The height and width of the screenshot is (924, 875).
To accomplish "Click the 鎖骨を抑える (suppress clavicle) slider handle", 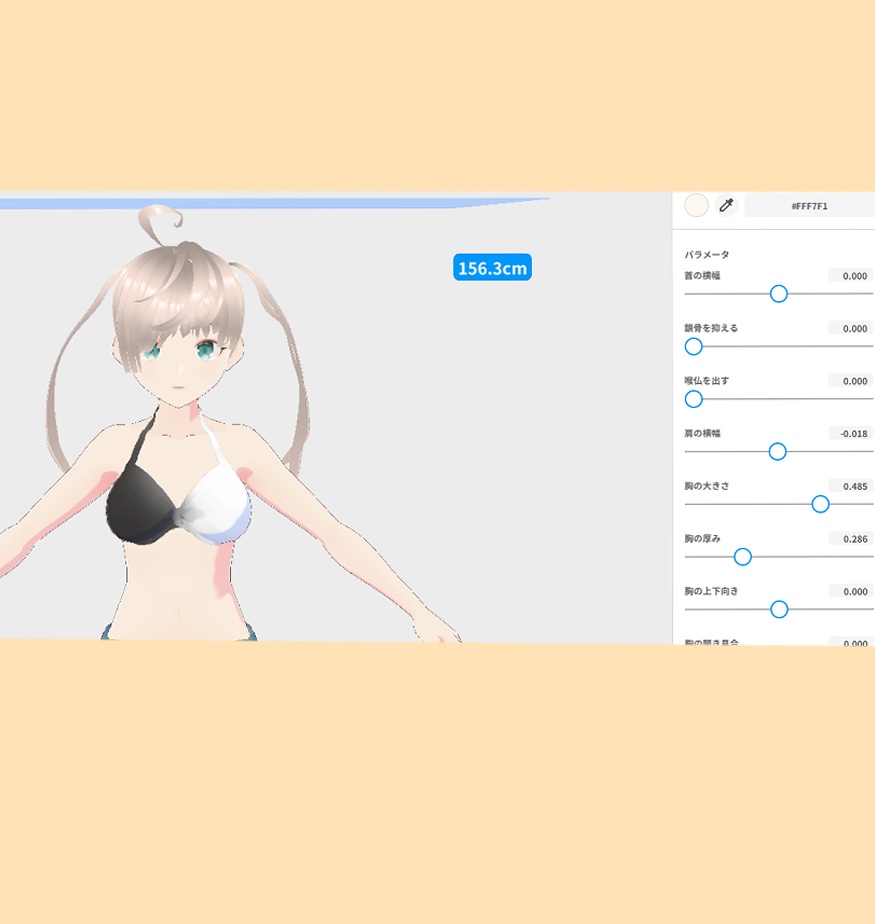I will point(693,346).
